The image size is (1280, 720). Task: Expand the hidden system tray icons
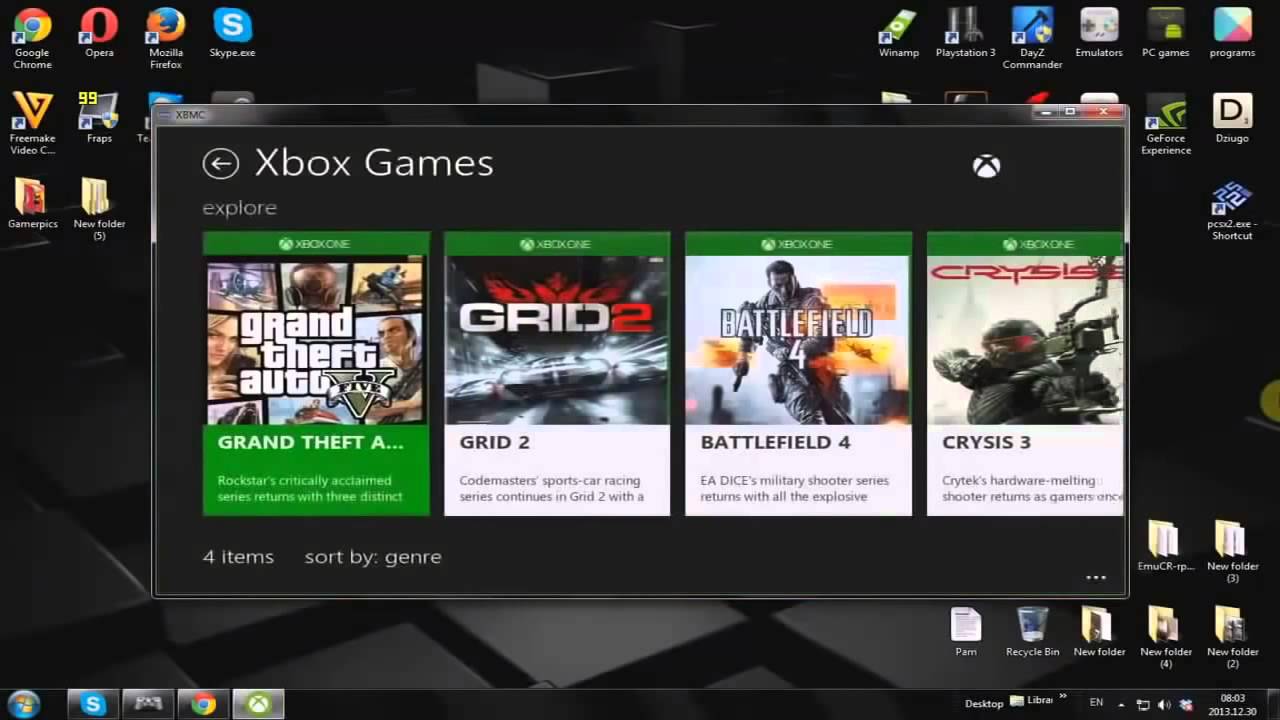coord(1122,703)
